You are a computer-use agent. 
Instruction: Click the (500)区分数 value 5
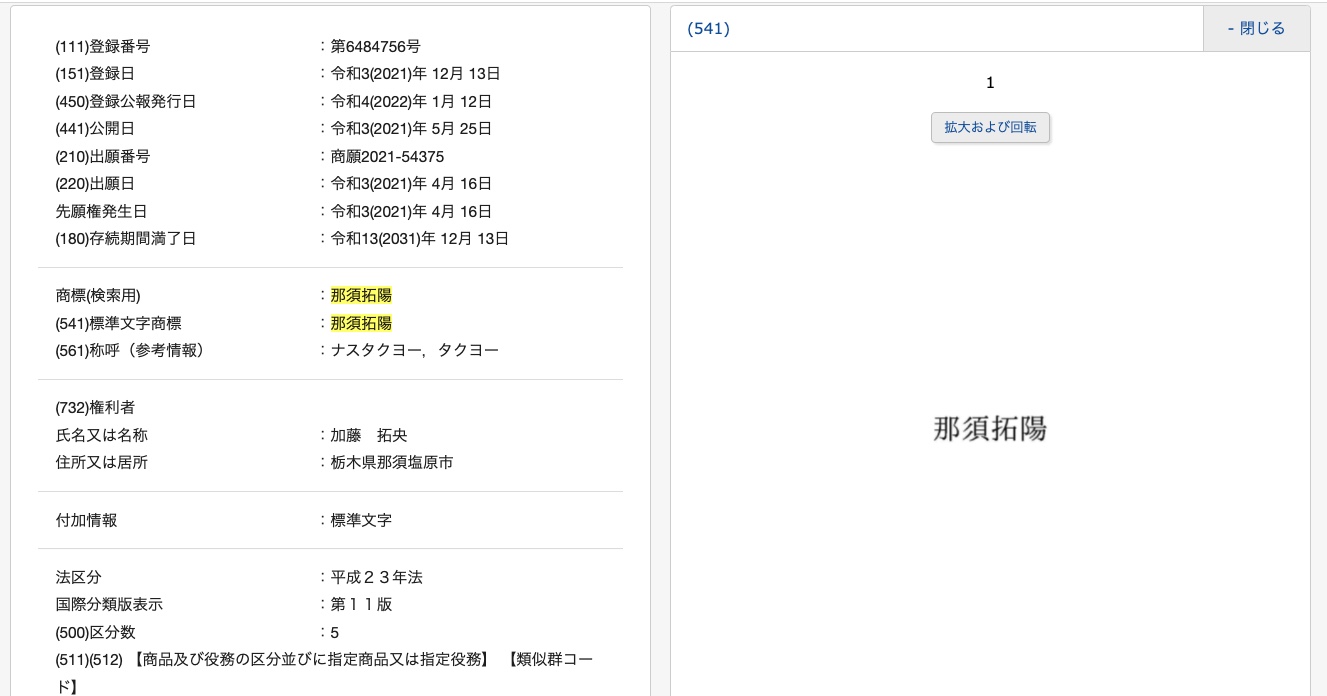coord(335,632)
